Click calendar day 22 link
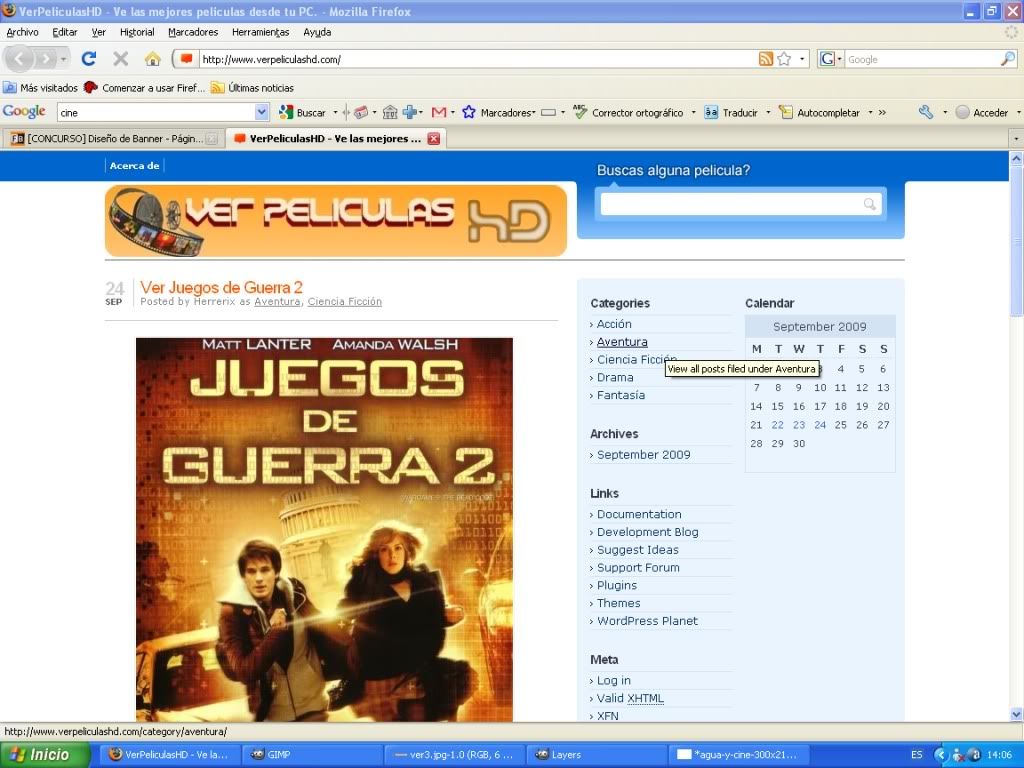This screenshot has height=768, width=1024. [x=777, y=425]
